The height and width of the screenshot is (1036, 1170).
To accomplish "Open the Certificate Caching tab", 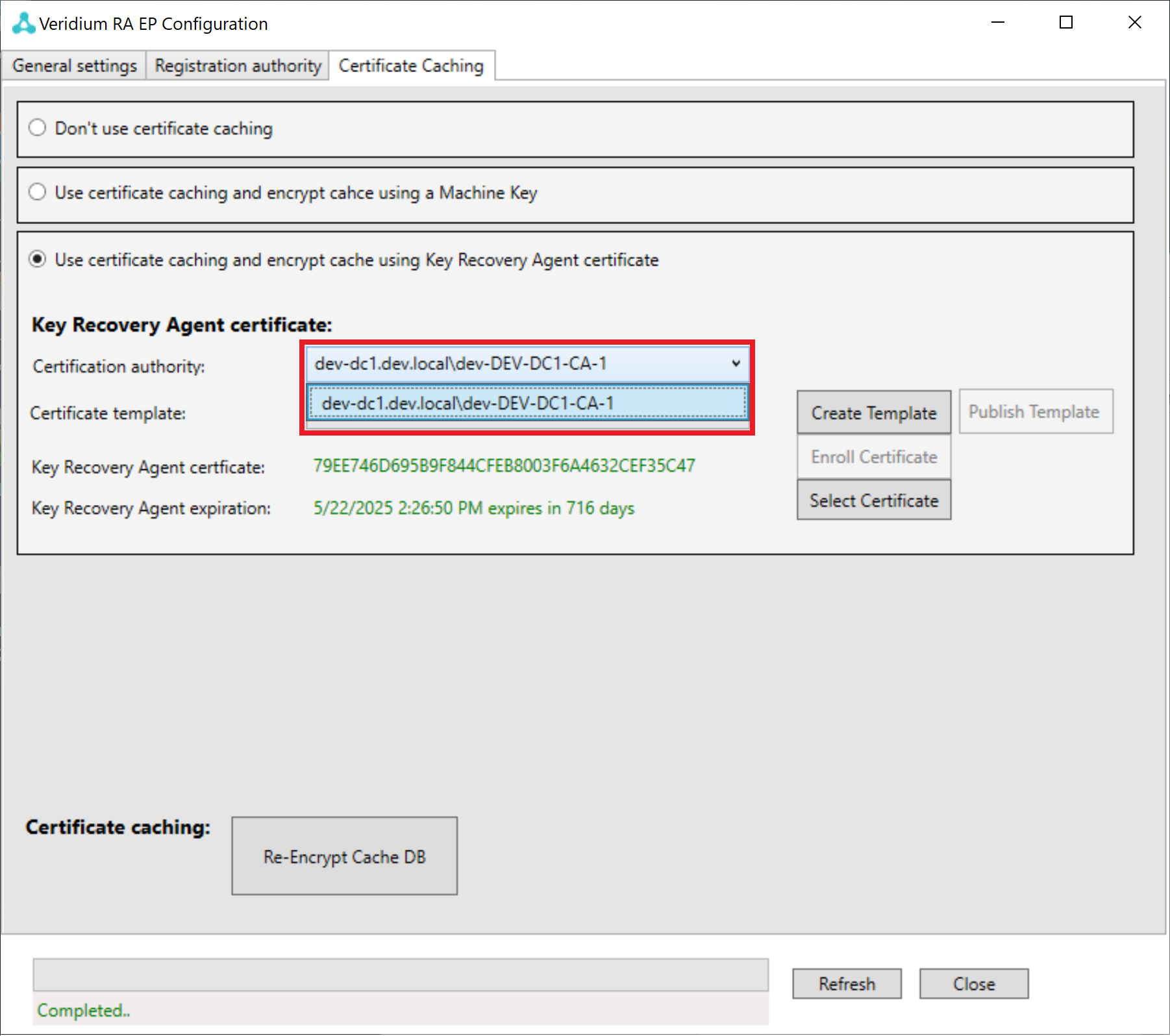I will 411,66.
